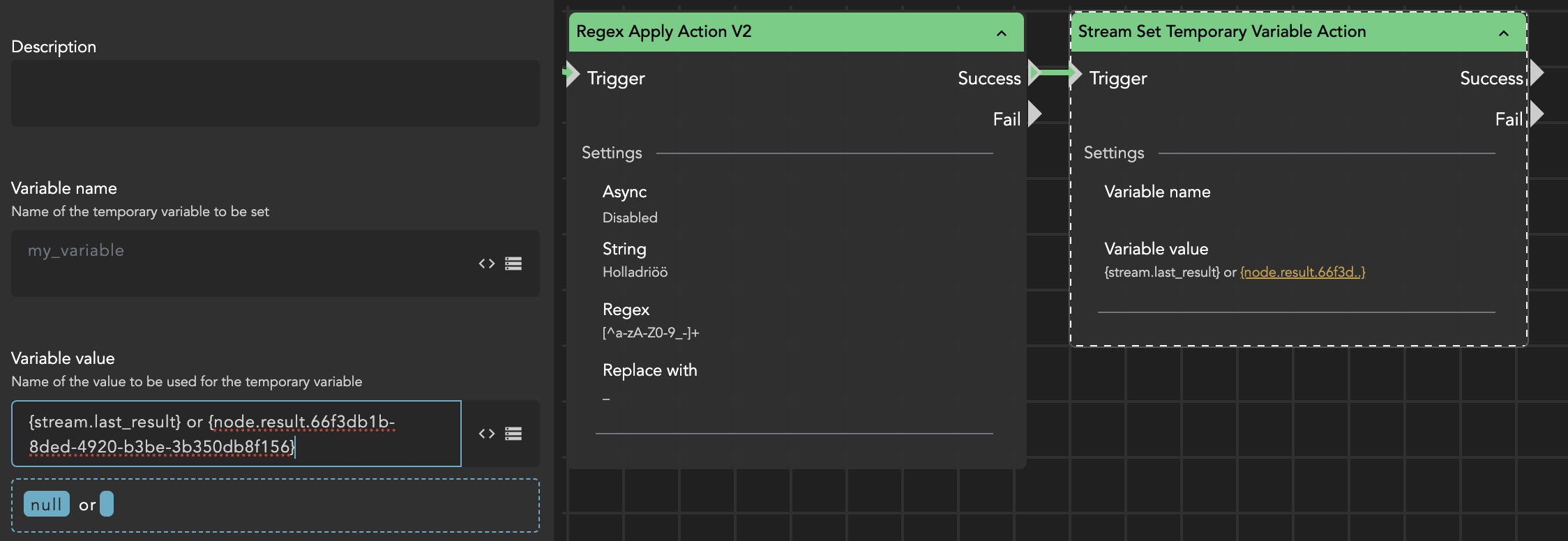Click the code icon beside Variable name field
This screenshot has width=1568, height=541.
pyautogui.click(x=486, y=264)
